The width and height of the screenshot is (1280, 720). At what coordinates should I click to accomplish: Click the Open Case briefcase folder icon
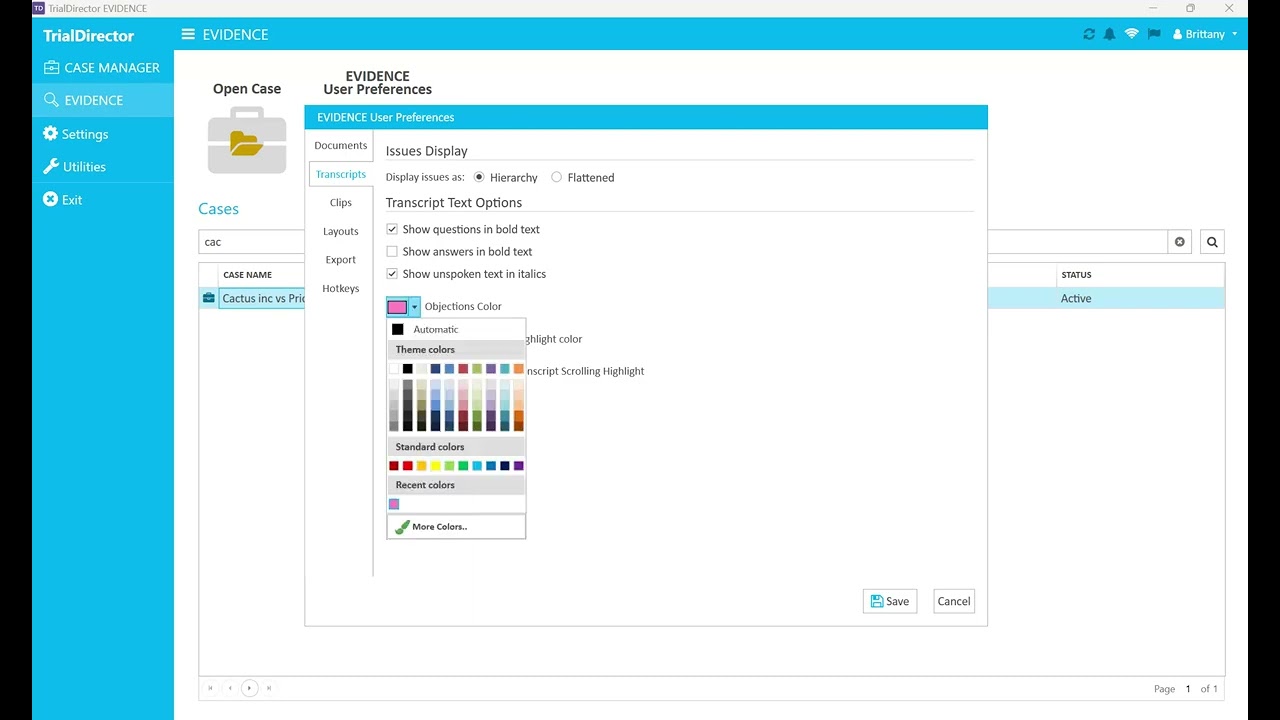247,140
